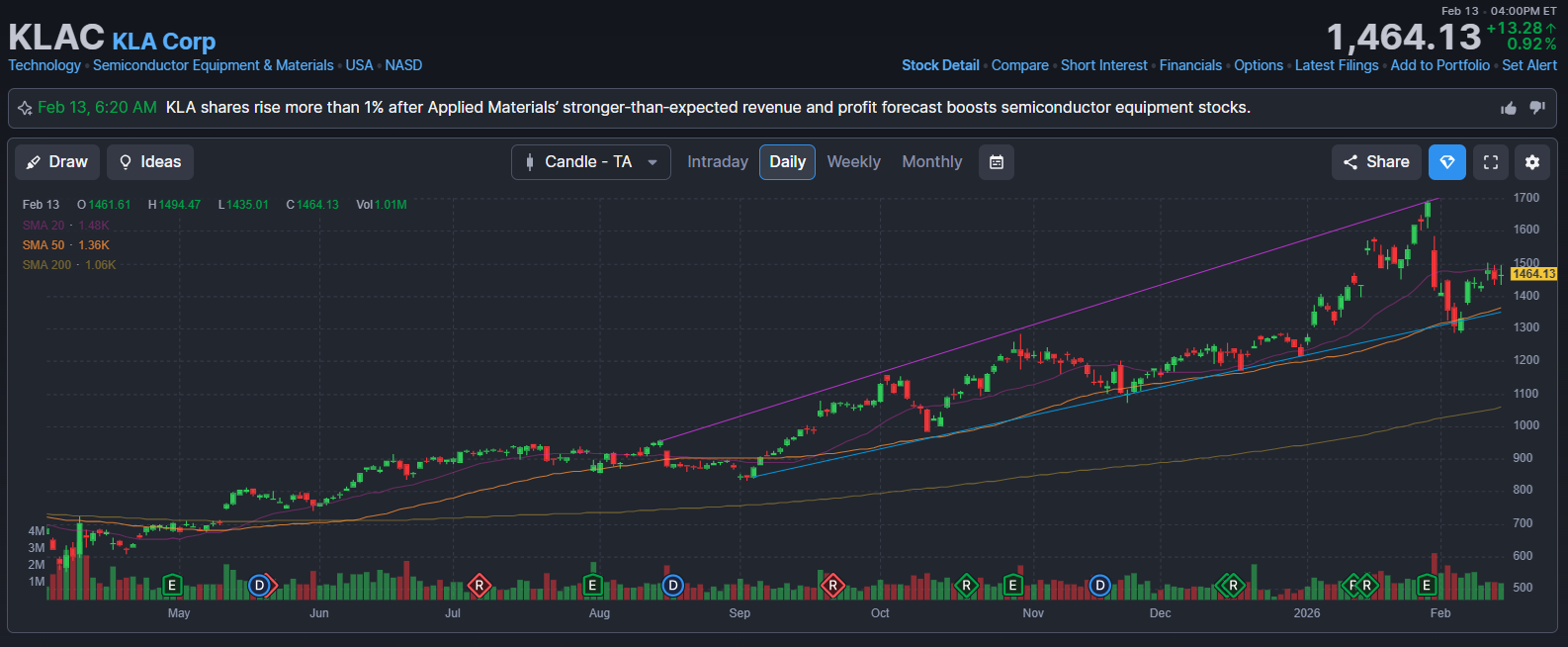Open the Financials link

coord(1190,65)
